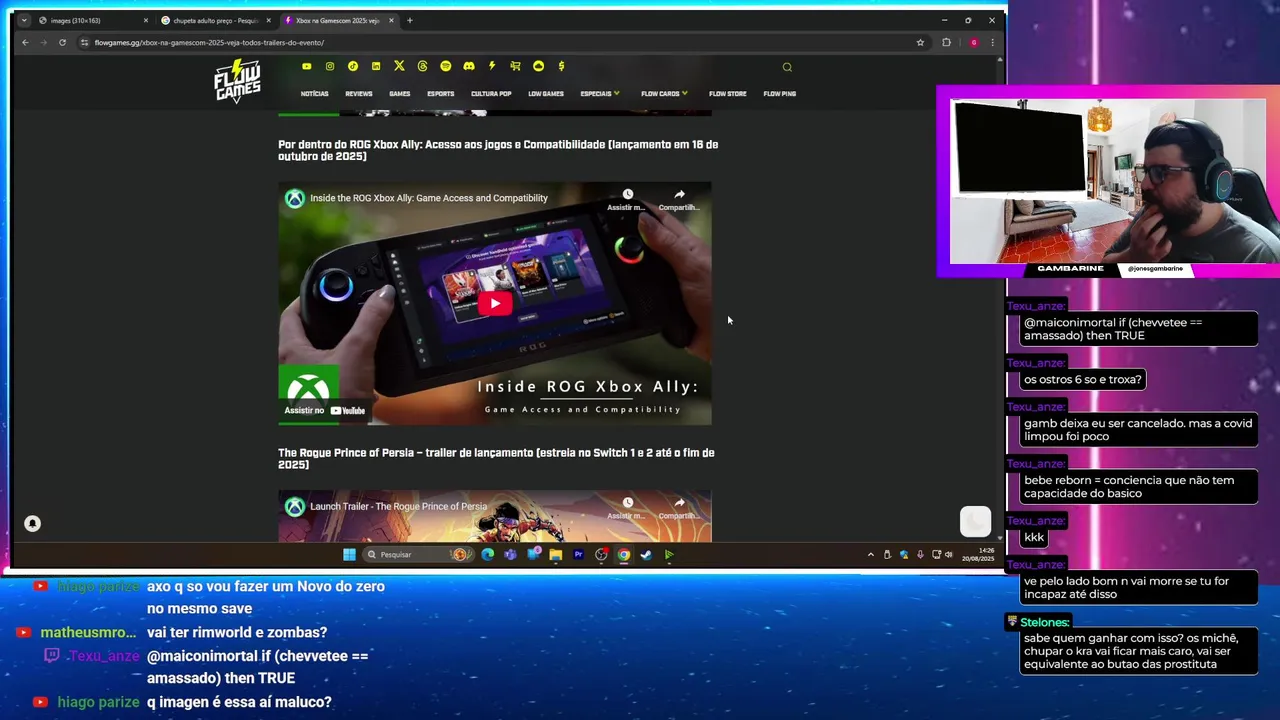The image size is (1280, 720).
Task: Open the Low Games menu item
Action: tap(546, 94)
